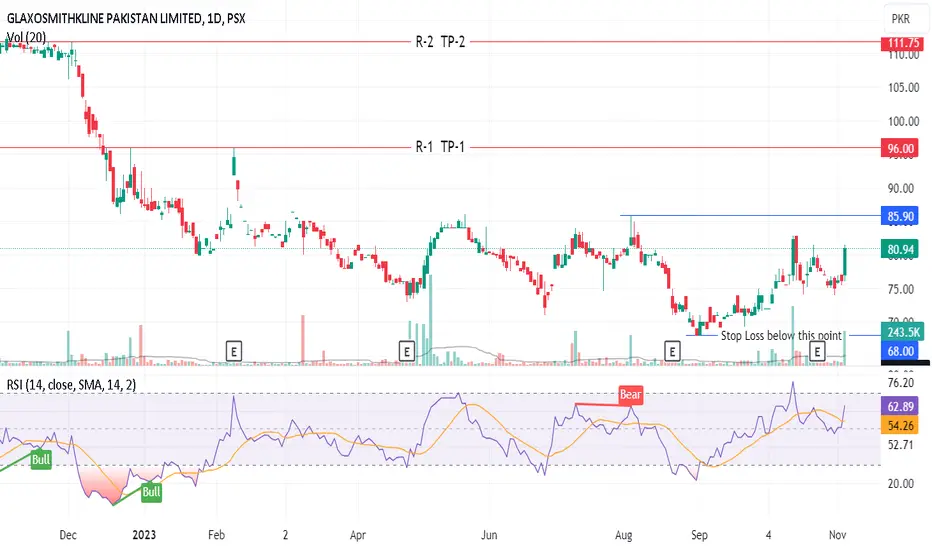Click the Bull label near December

[x=41, y=460]
